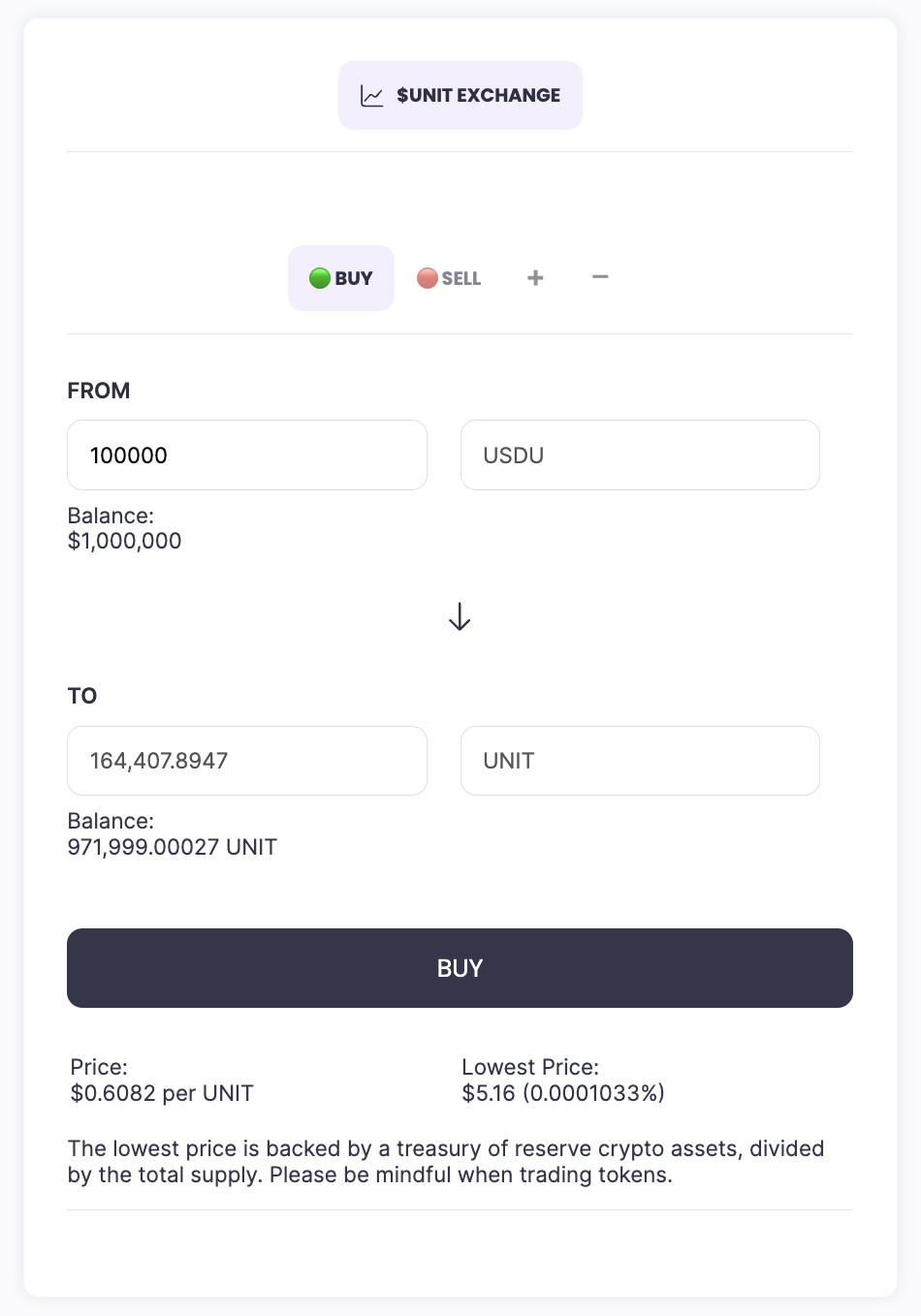921x1316 pixels.
Task: Open the $UNIT EXCHANGE header tab
Action: 460,95
